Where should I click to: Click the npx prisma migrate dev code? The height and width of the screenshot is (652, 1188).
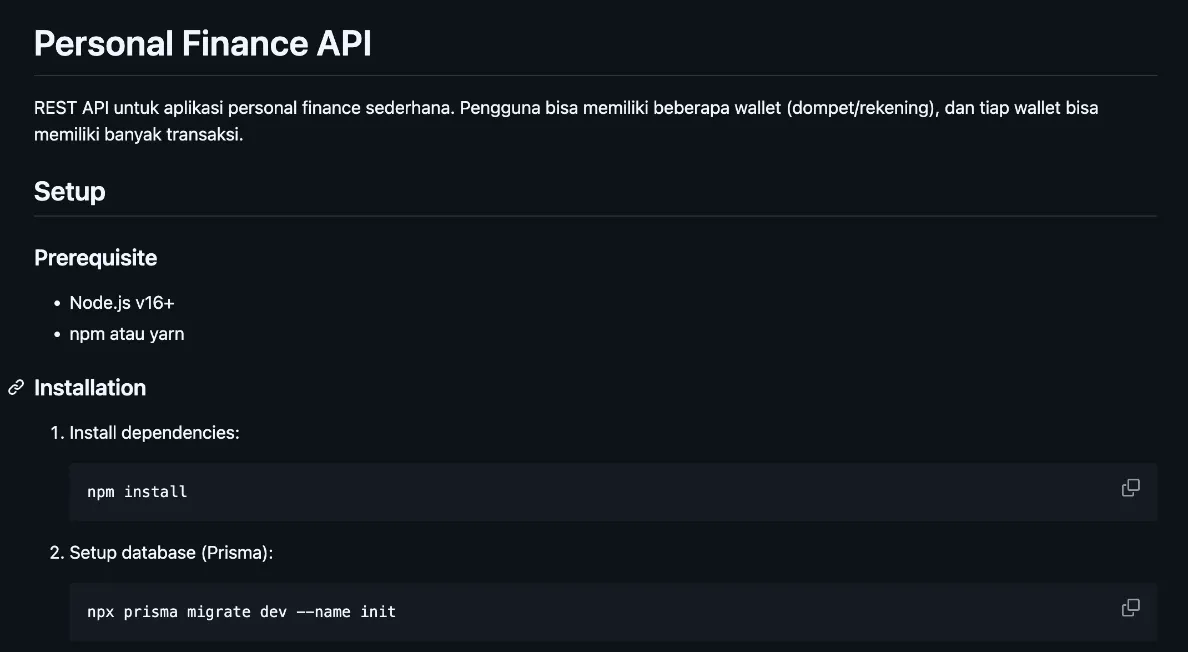tap(242, 612)
